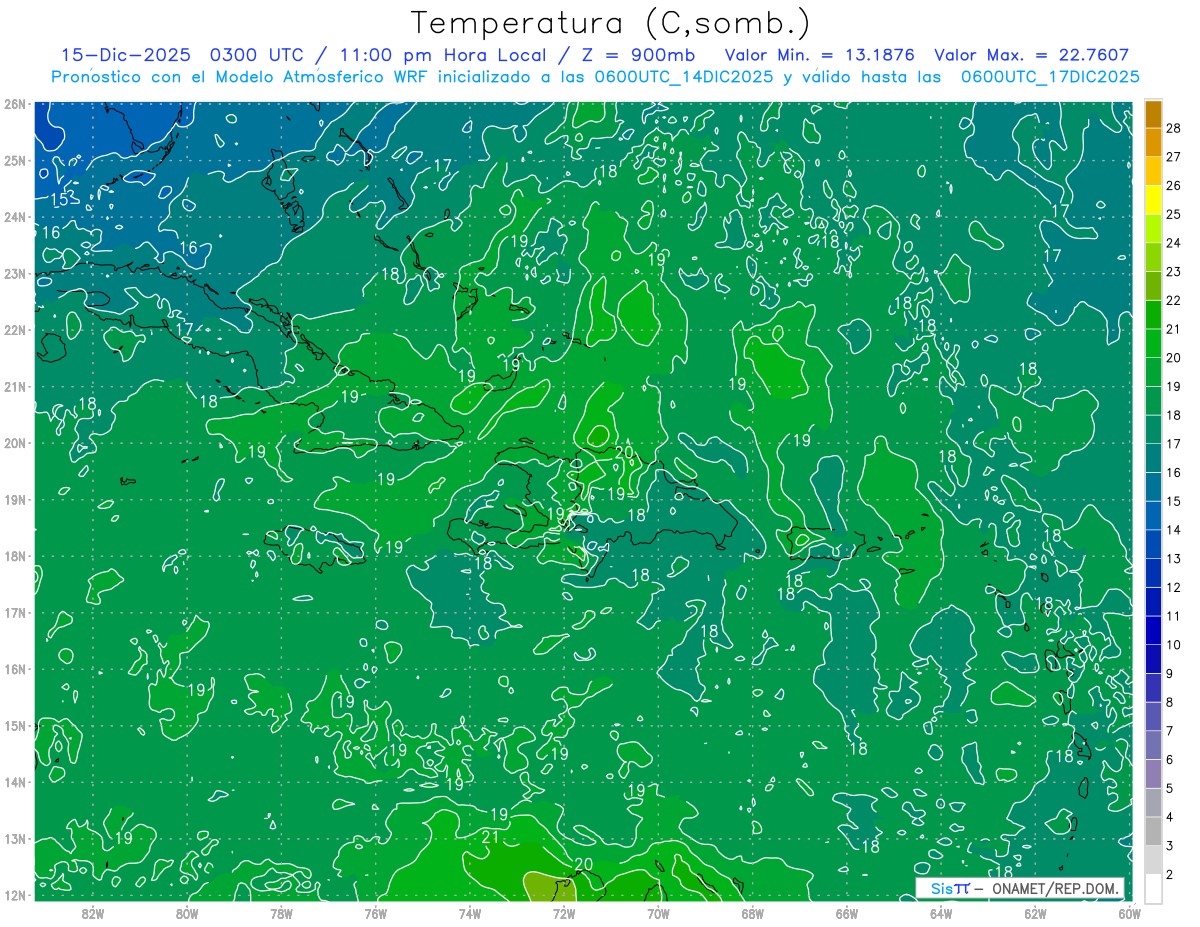Screen dimensions: 1200x927
Task: Click the '17N' latitude axis label
Action: (15, 613)
